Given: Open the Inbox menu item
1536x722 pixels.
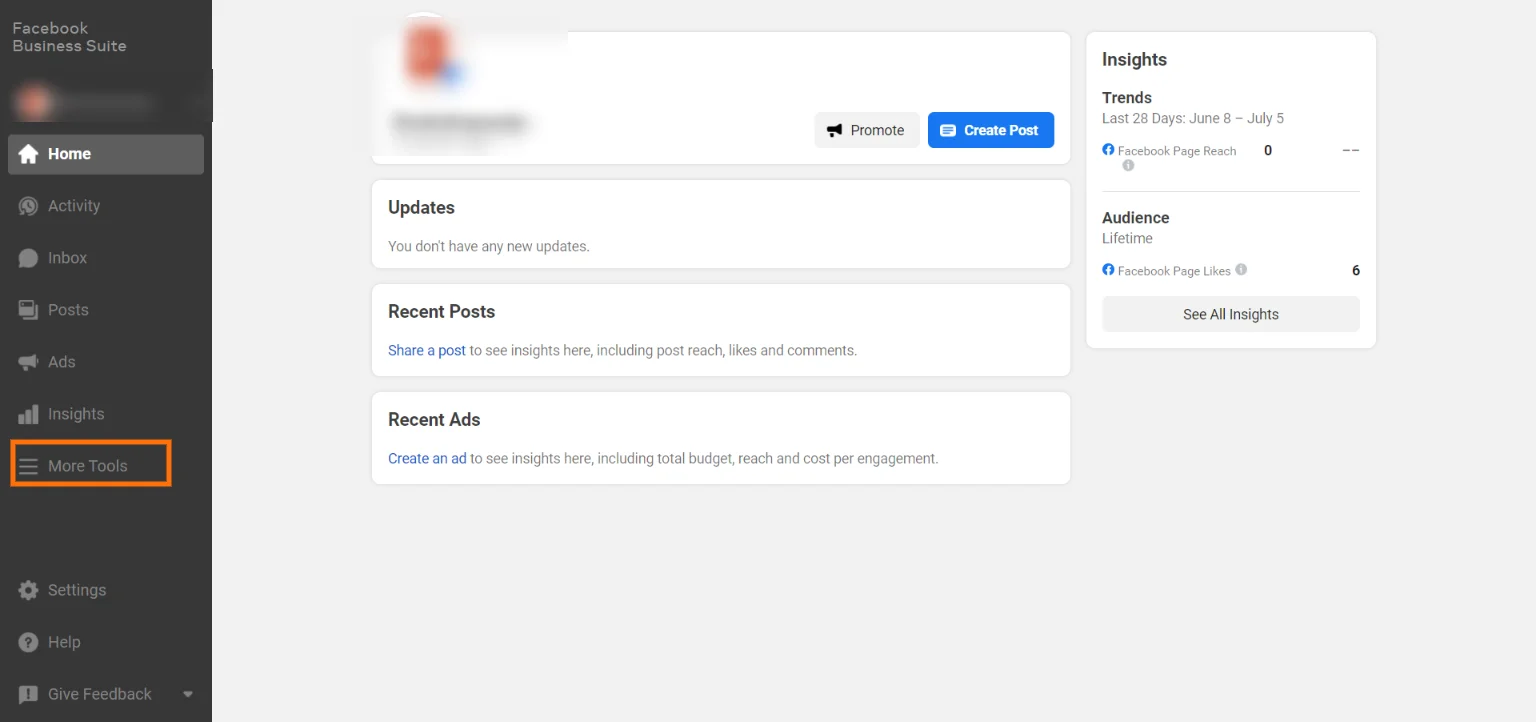Looking at the screenshot, I should (106, 258).
